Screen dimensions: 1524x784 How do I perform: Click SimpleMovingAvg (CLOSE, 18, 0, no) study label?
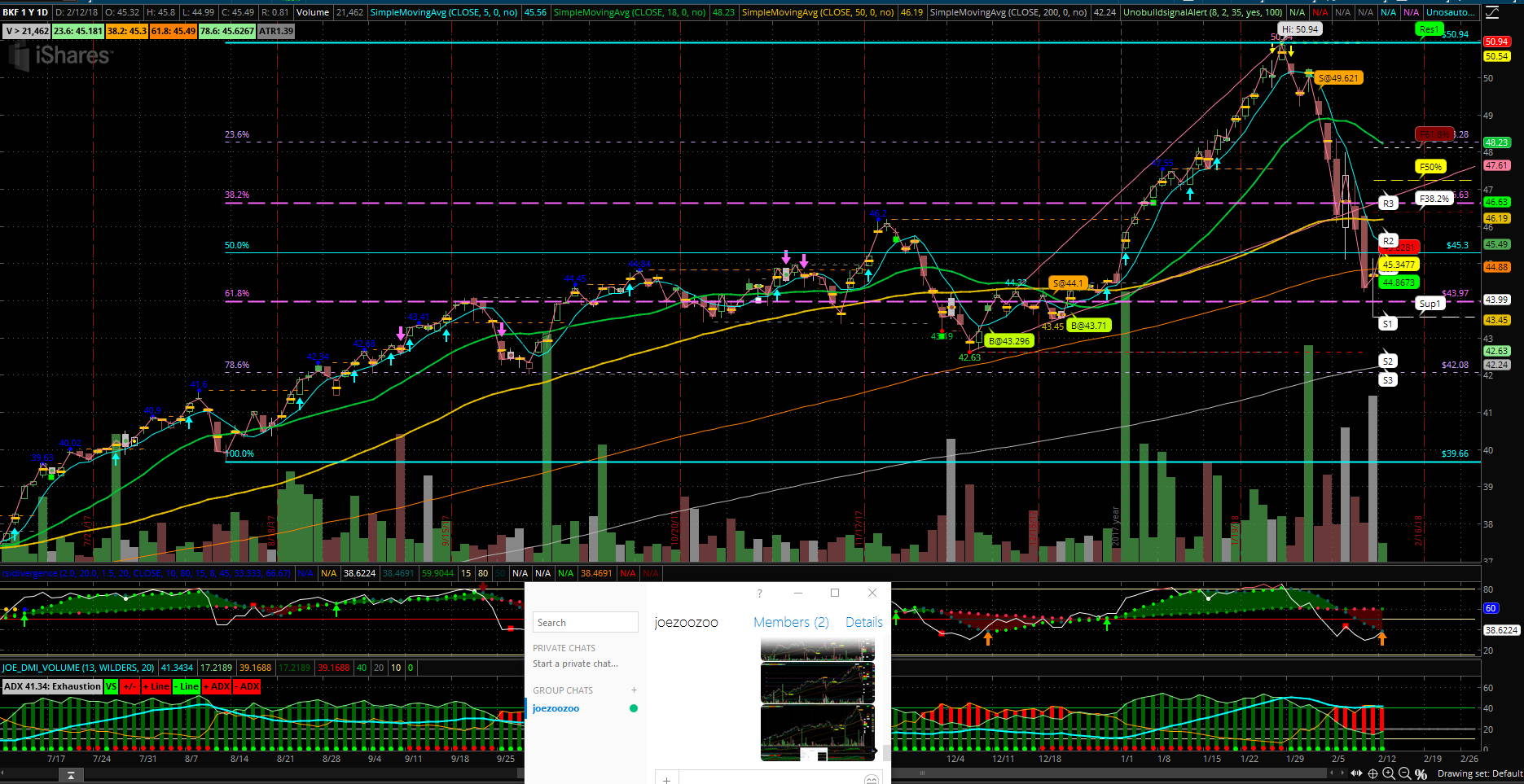click(x=630, y=12)
